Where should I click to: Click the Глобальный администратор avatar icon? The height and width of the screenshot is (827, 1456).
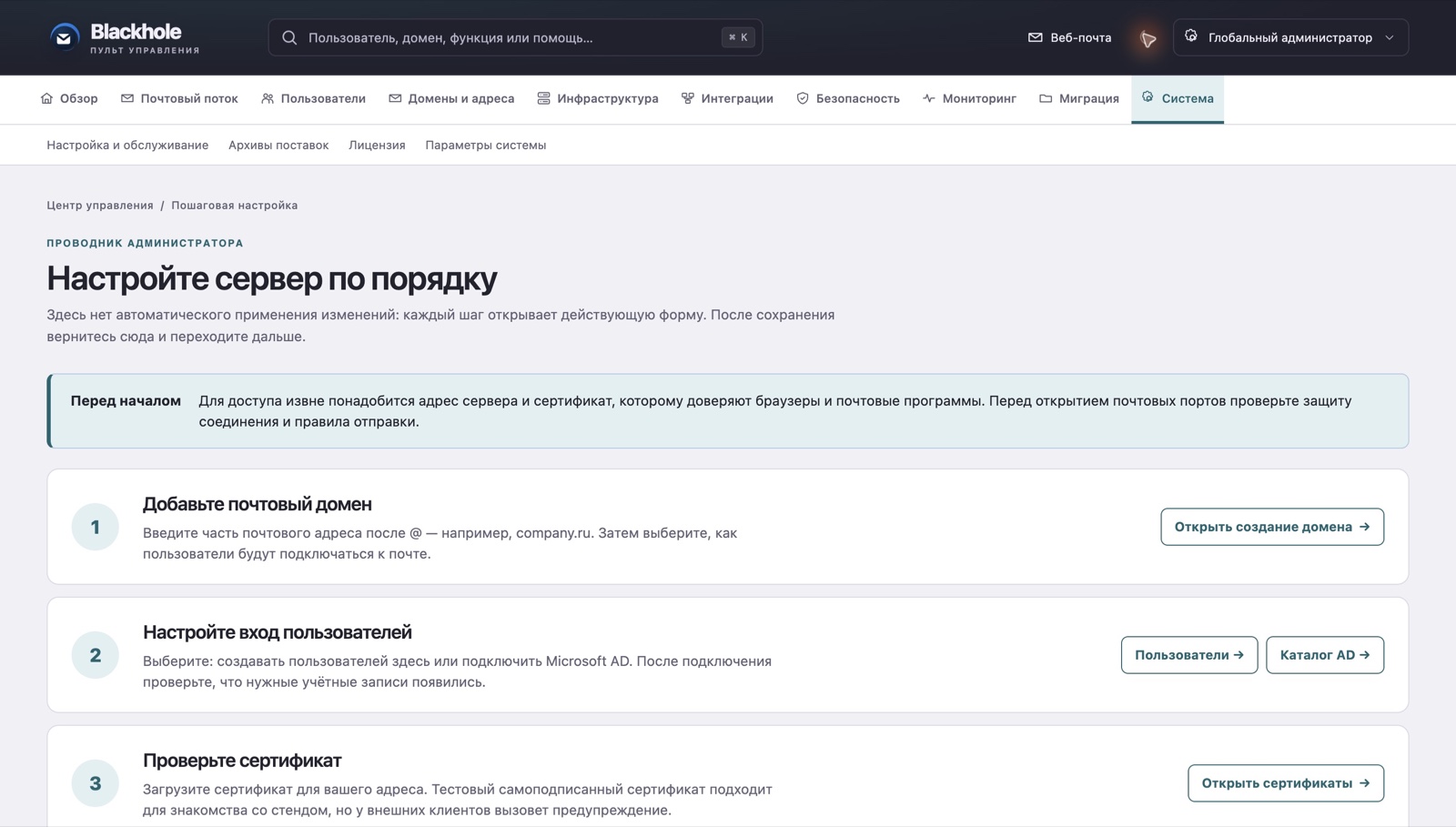click(1191, 36)
